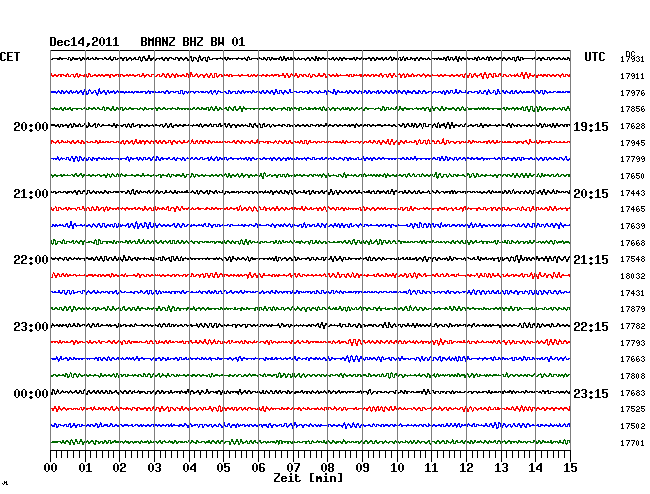Click the DC value "17650"
Screen dimensions: 650x494
633,177
